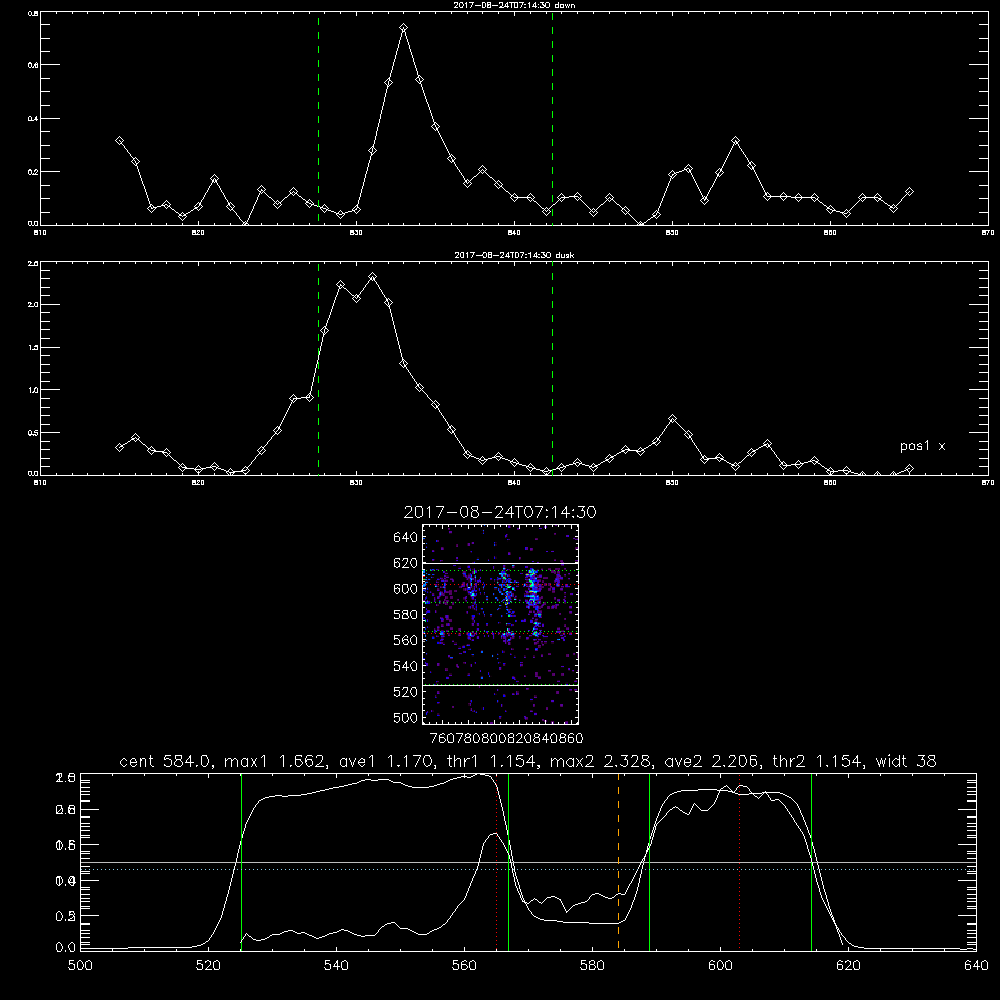
Task: Select the spectral image y-axis label 560
Action: [406, 640]
